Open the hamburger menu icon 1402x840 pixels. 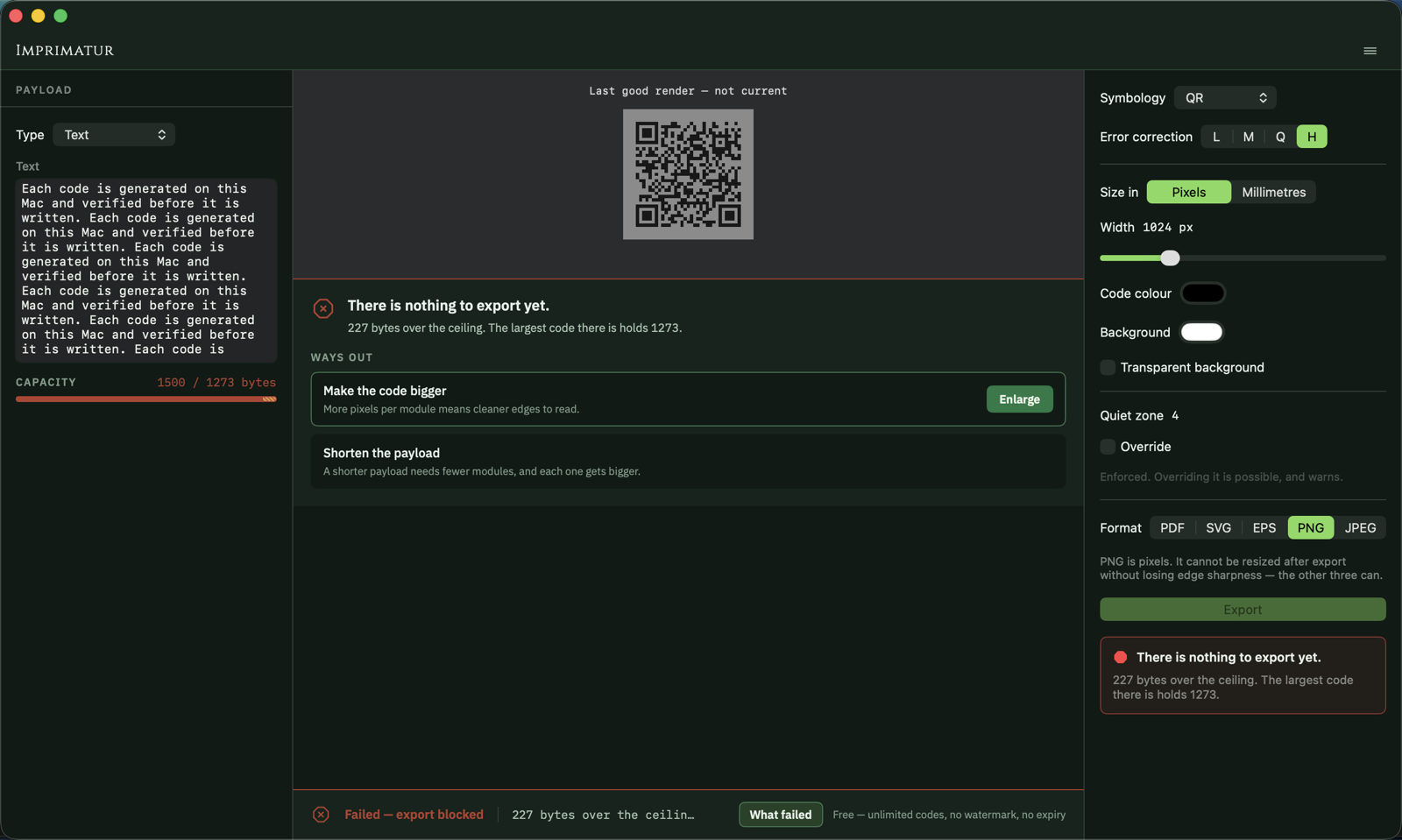click(x=1370, y=51)
